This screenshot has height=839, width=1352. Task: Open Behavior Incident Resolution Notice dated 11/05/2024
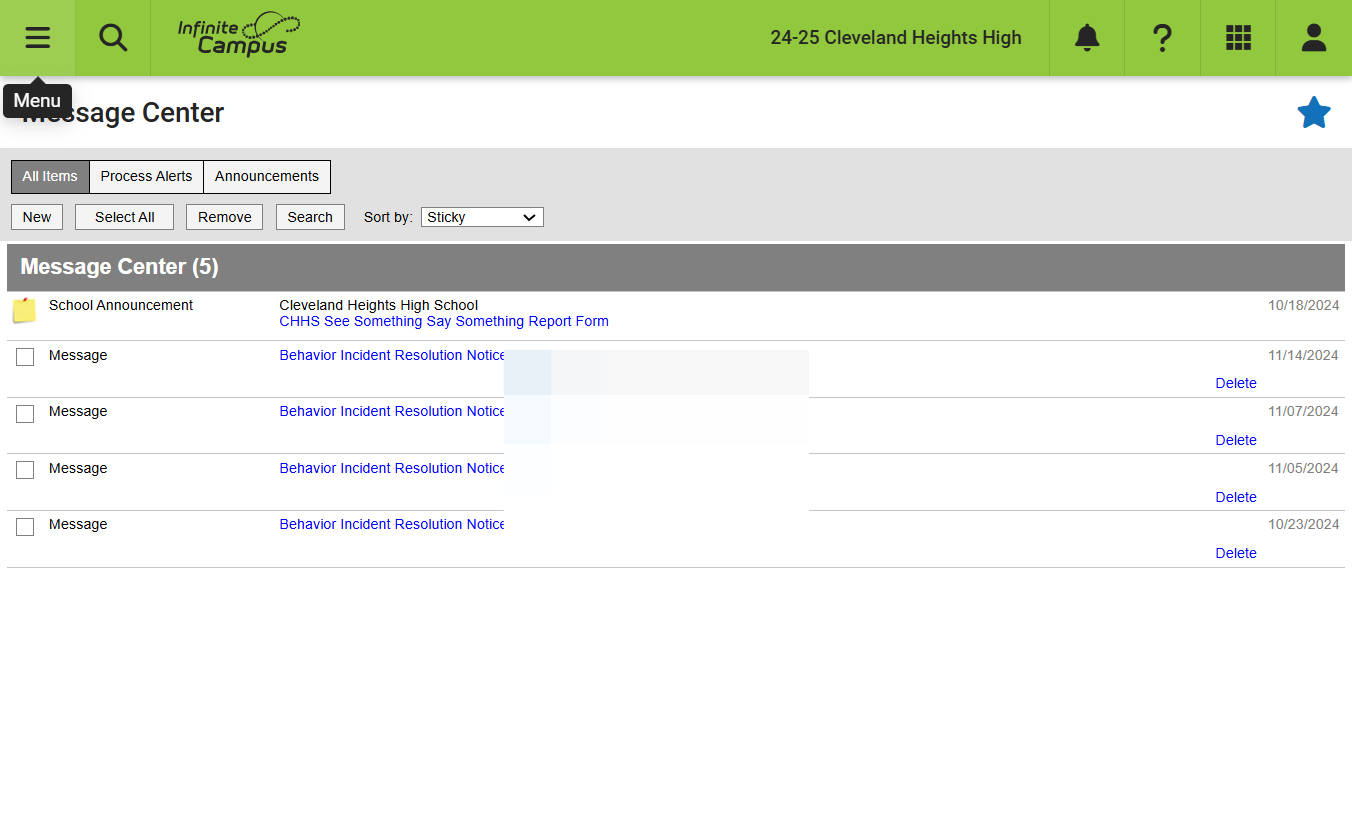(392, 468)
